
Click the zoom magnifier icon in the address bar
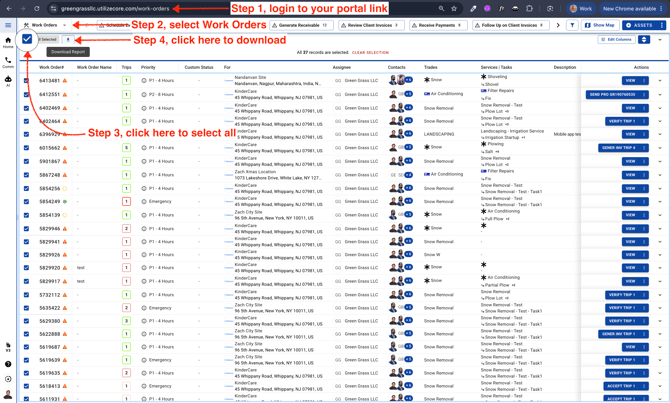pos(441,9)
